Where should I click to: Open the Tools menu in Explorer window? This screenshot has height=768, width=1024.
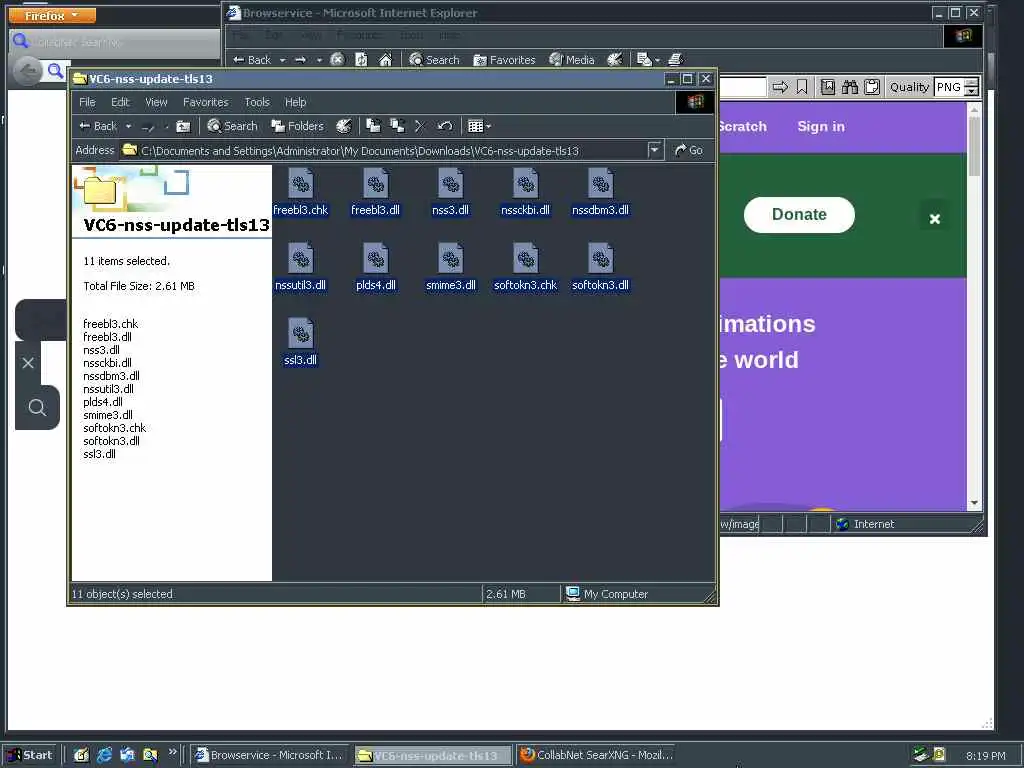(x=257, y=102)
